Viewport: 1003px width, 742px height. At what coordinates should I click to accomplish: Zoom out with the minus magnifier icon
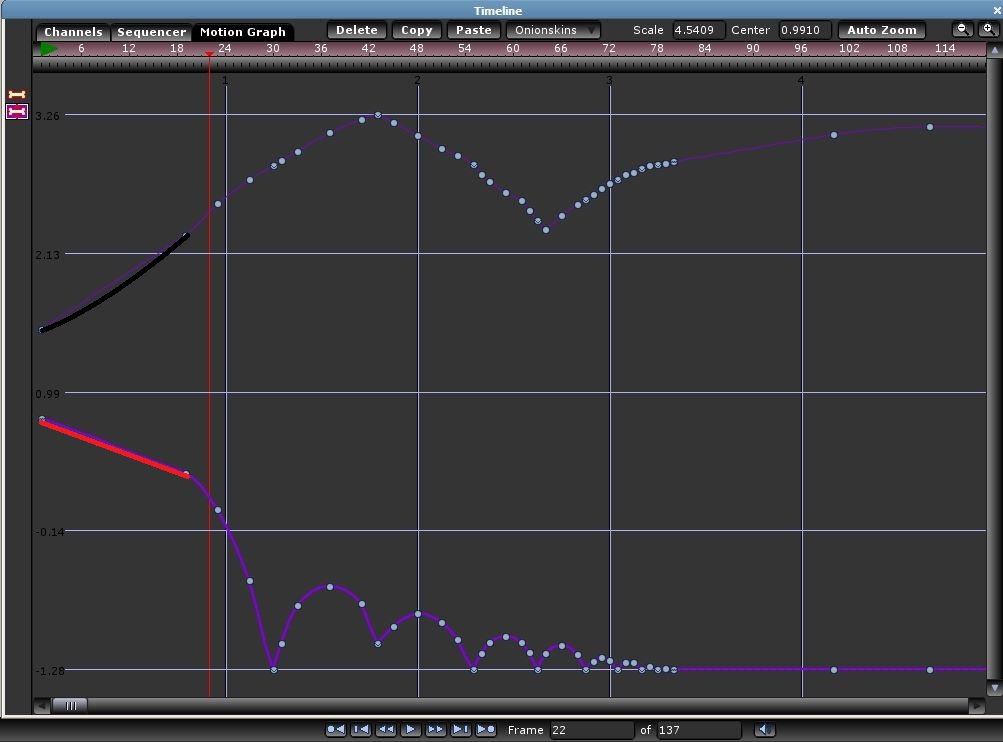coord(962,29)
